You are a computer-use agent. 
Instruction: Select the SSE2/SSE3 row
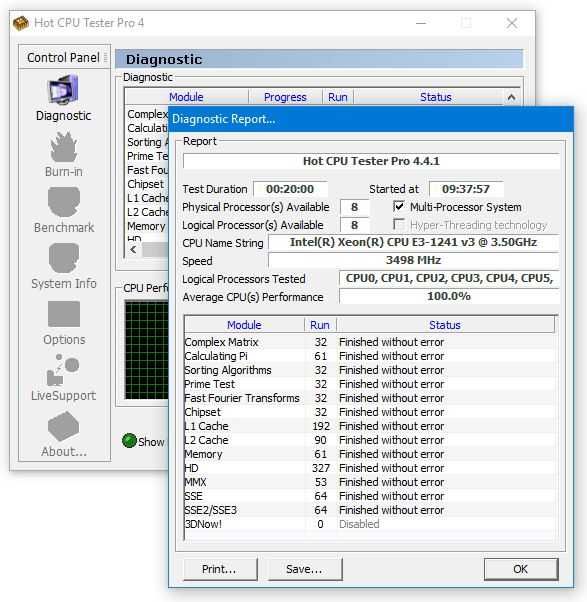[x=370, y=510]
